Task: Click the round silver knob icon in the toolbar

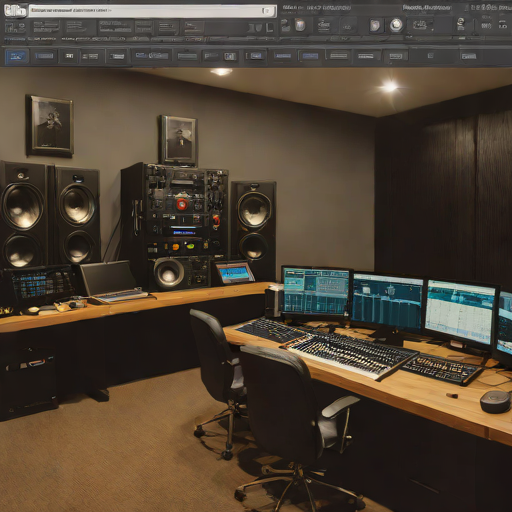Action: click(396, 25)
